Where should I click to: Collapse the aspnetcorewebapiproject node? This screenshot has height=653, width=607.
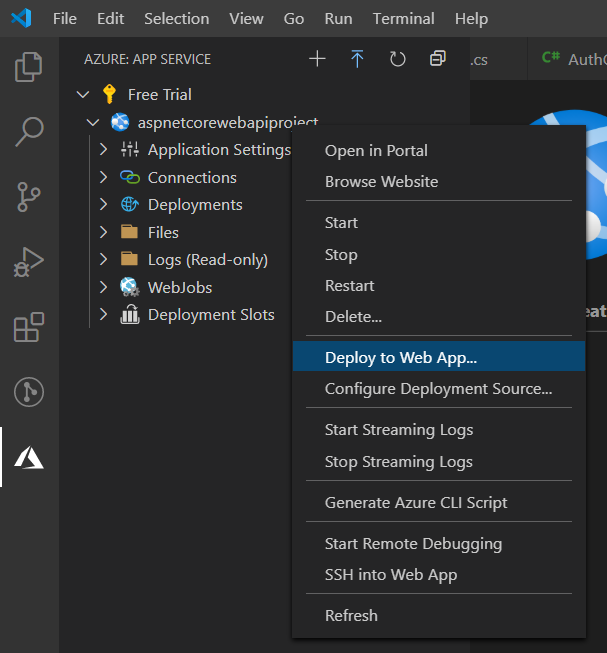(x=93, y=122)
